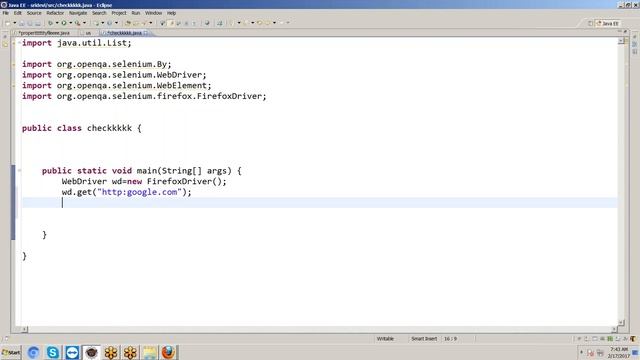Click the Save toolbar icon
This screenshot has width=640, height=360.
tap(22, 23)
